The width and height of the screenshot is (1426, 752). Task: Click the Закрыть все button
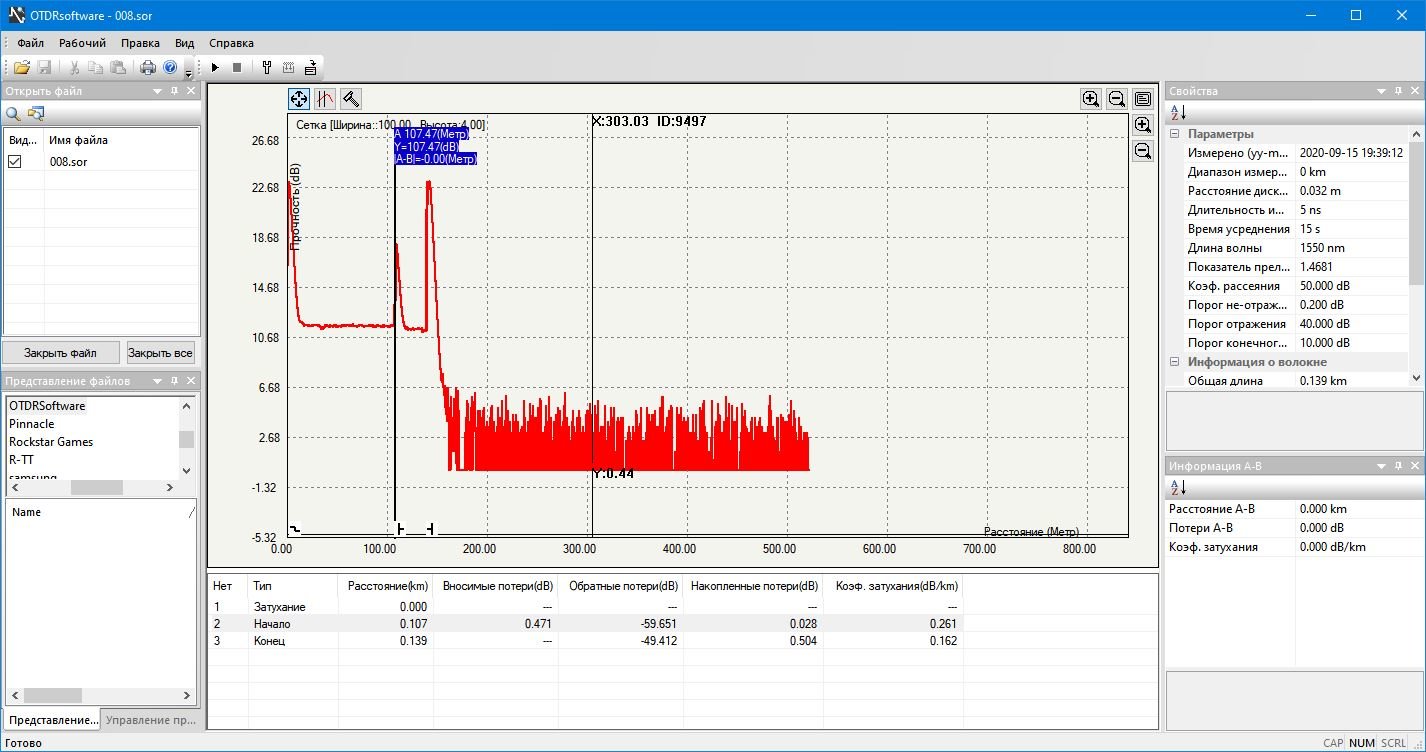point(161,353)
